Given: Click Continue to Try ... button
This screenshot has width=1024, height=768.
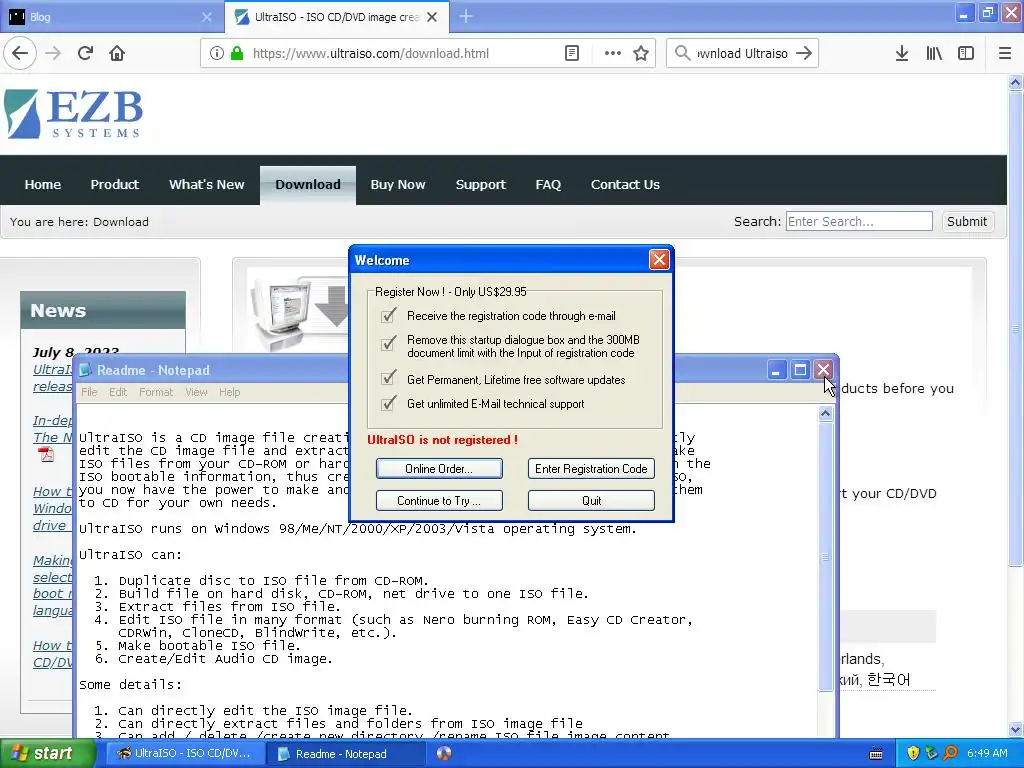Looking at the screenshot, I should coord(439,501).
